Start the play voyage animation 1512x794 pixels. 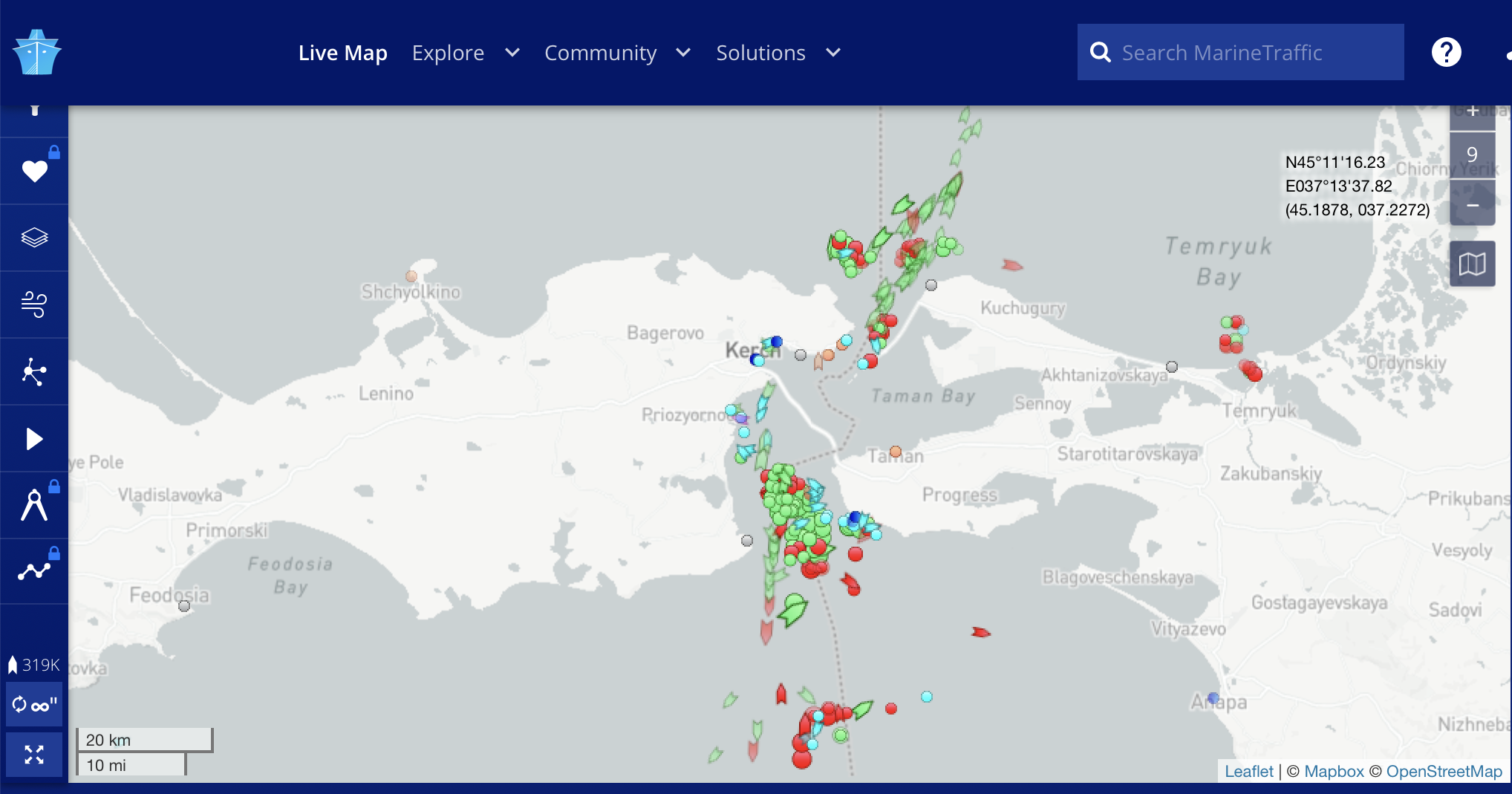[34, 439]
